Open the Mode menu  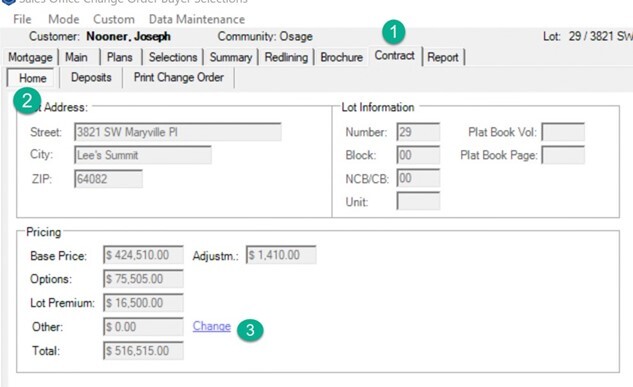pyautogui.click(x=63, y=19)
